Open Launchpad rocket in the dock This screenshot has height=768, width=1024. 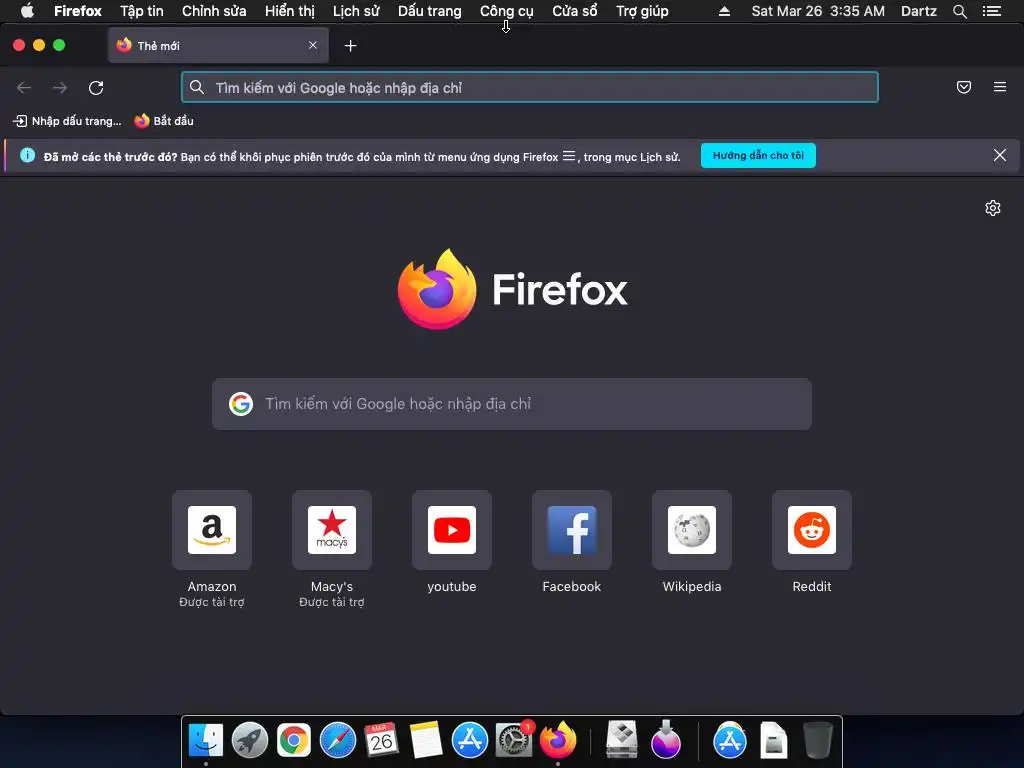coord(250,741)
